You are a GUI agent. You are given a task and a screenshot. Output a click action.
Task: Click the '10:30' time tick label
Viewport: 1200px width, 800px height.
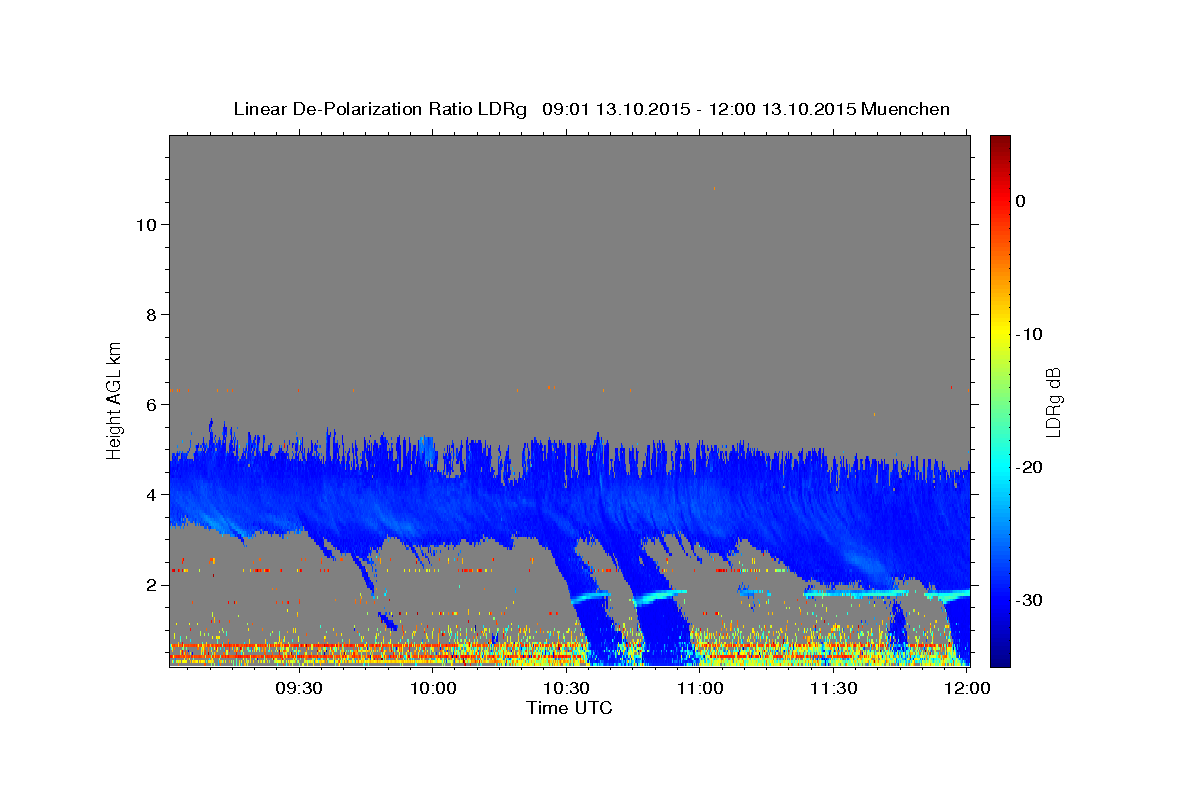point(567,688)
